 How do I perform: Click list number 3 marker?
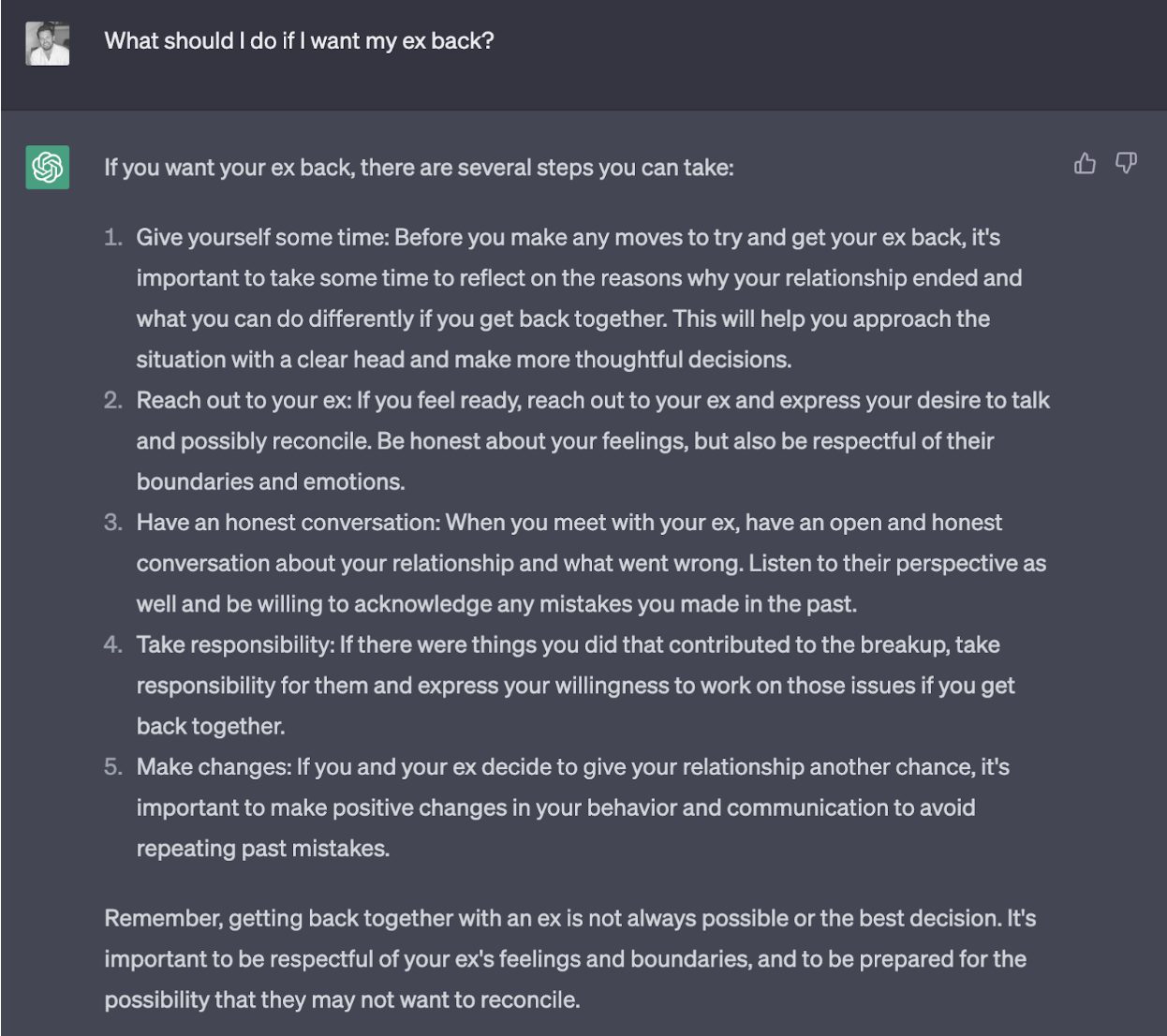coord(113,523)
